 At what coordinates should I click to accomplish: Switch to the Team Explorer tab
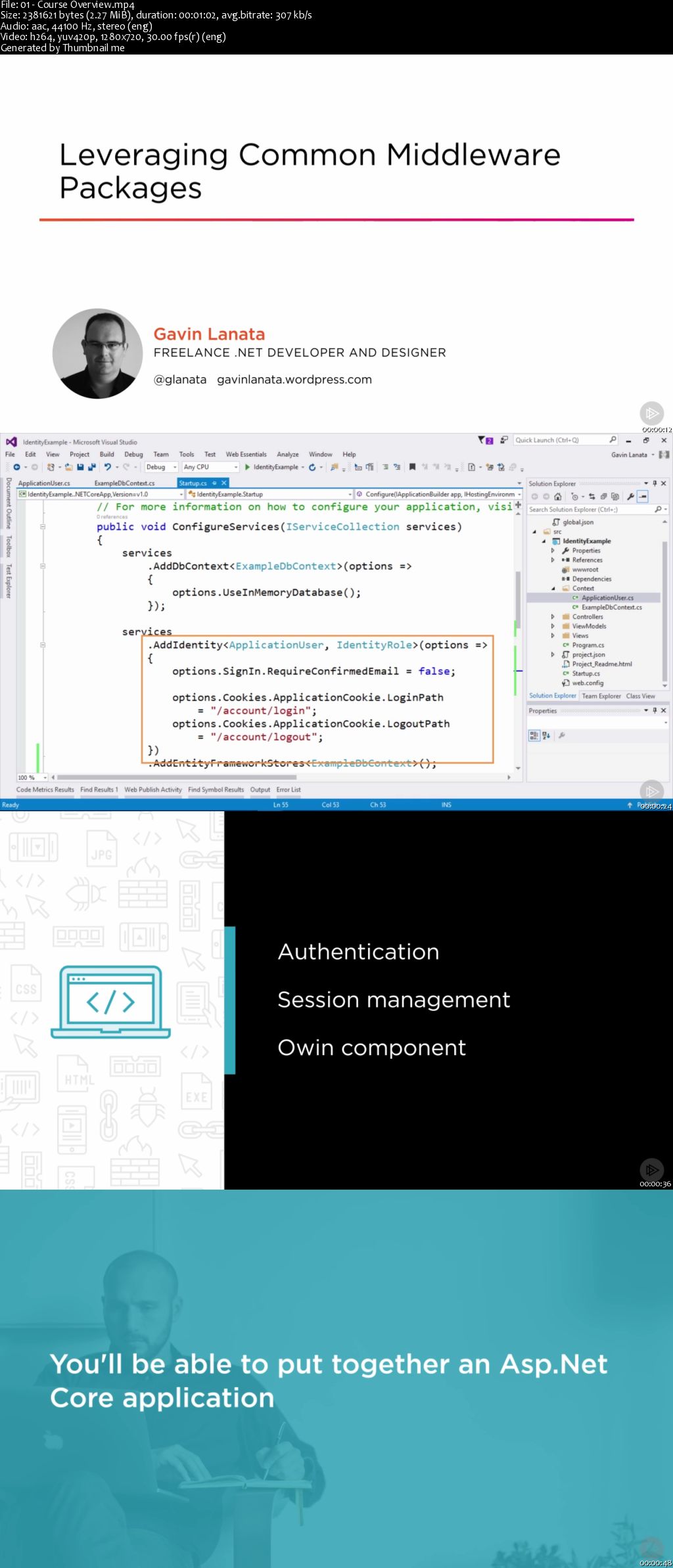tap(601, 696)
